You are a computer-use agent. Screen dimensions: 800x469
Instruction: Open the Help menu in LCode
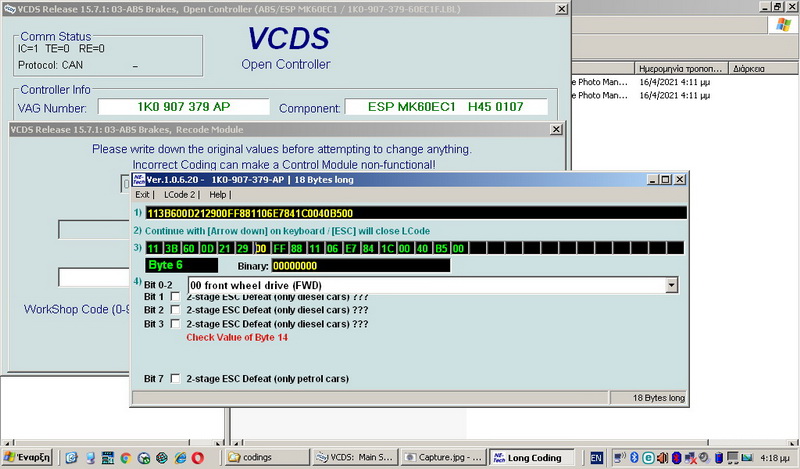coord(217,194)
